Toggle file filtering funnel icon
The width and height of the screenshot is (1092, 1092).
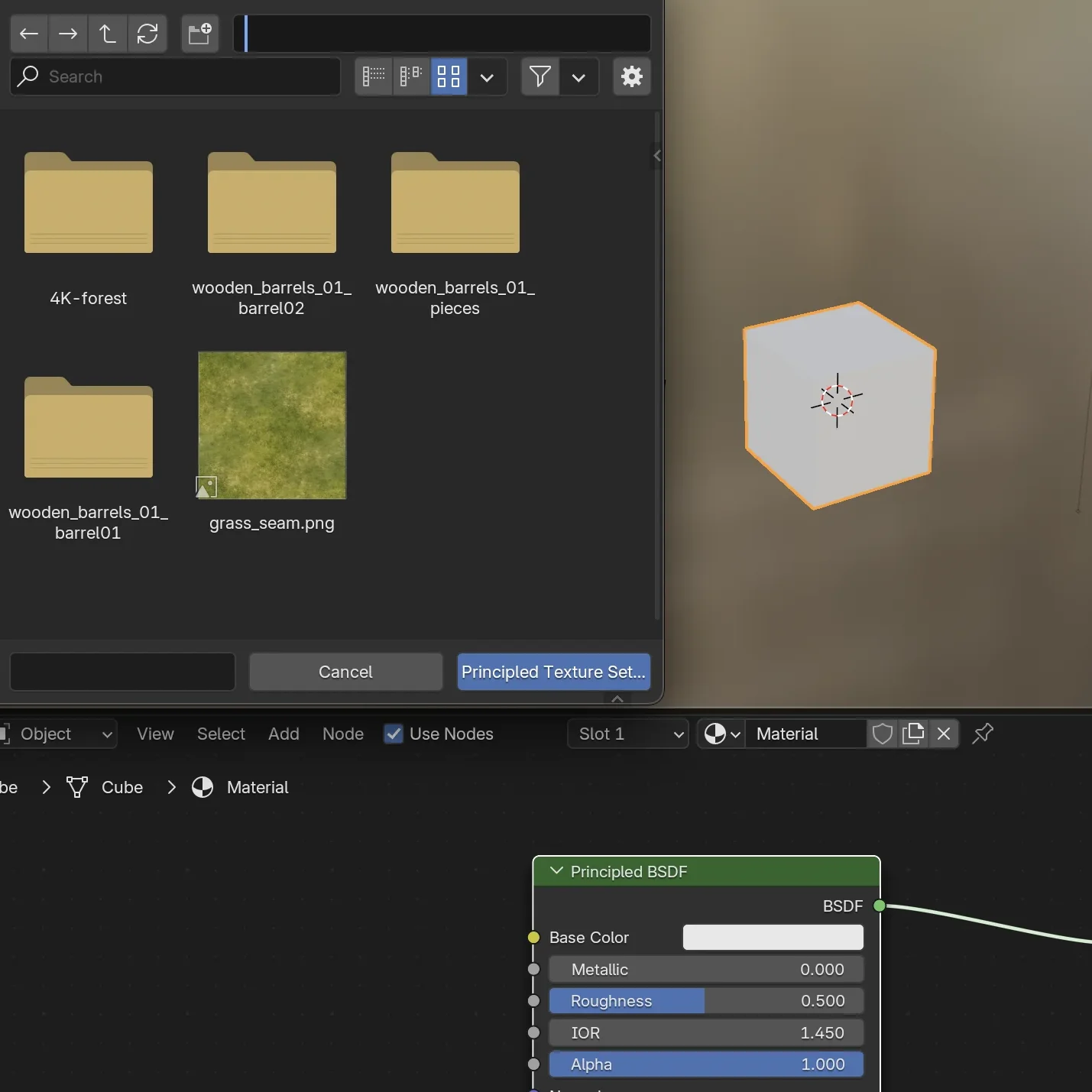pyautogui.click(x=540, y=76)
